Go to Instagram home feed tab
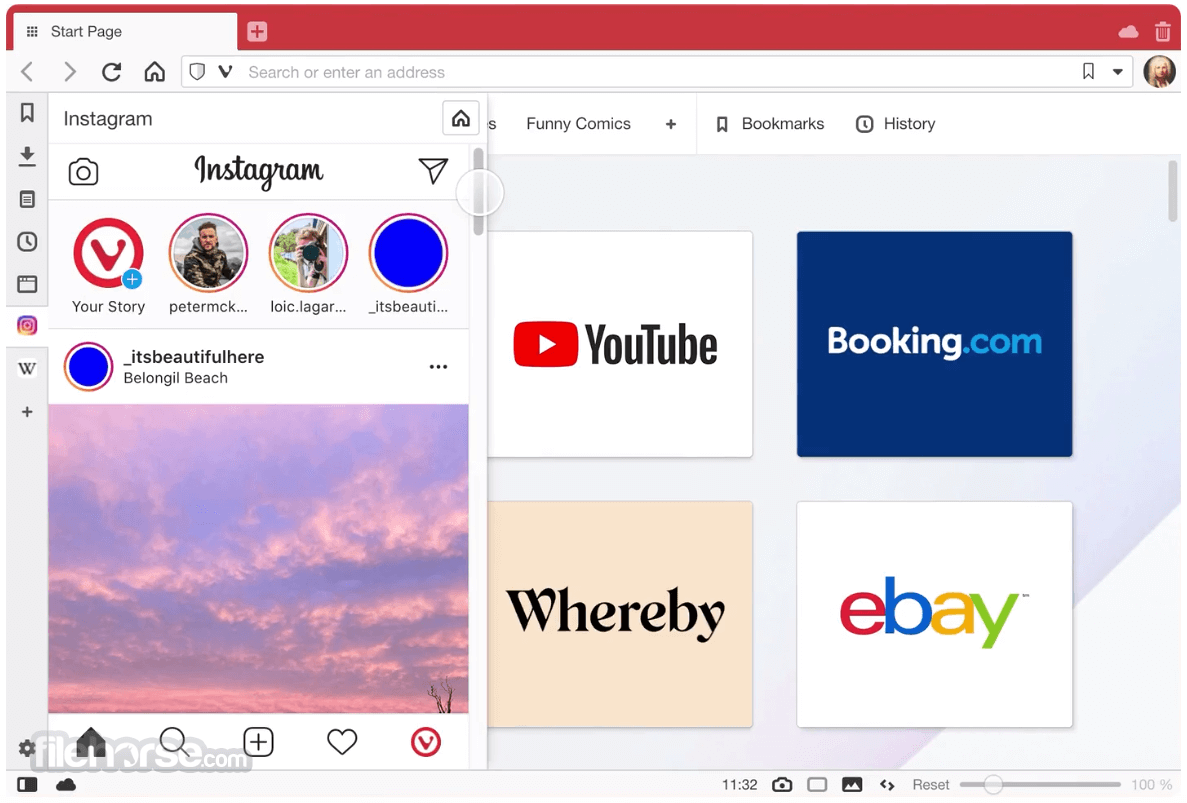This screenshot has width=1187, height=803. point(90,742)
